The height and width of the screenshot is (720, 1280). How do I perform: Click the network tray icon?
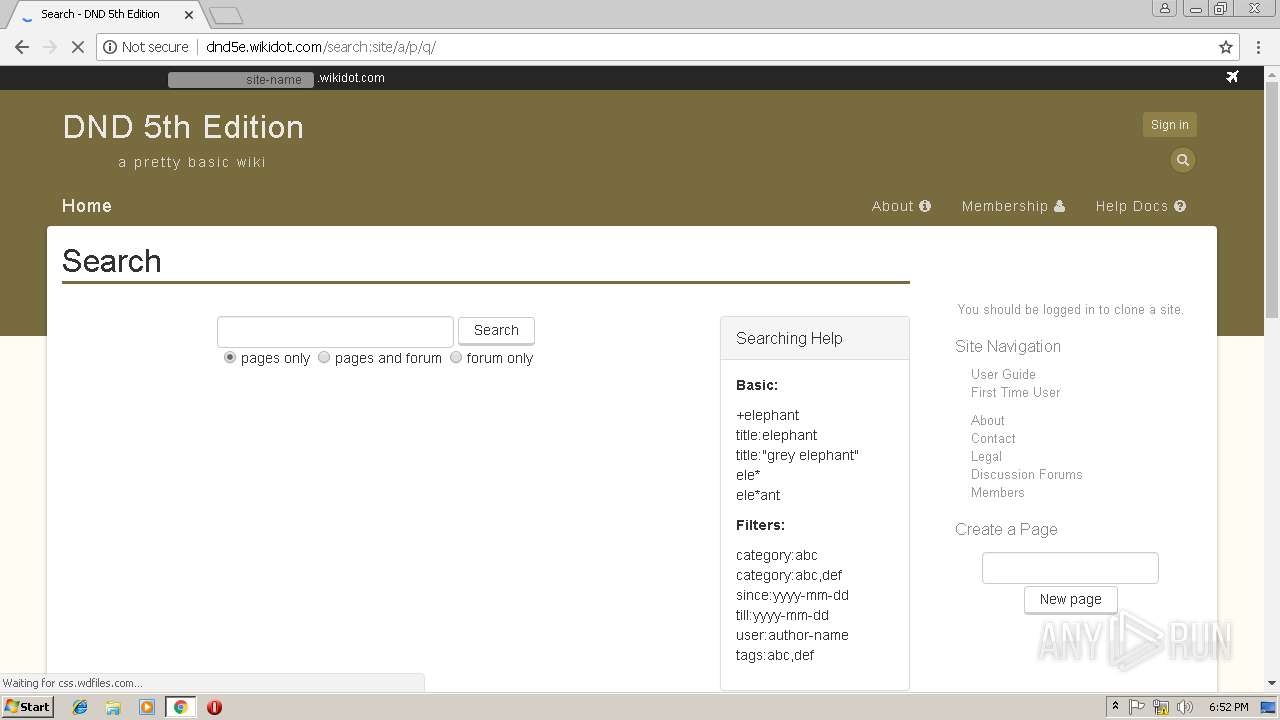pyautogui.click(x=1161, y=707)
